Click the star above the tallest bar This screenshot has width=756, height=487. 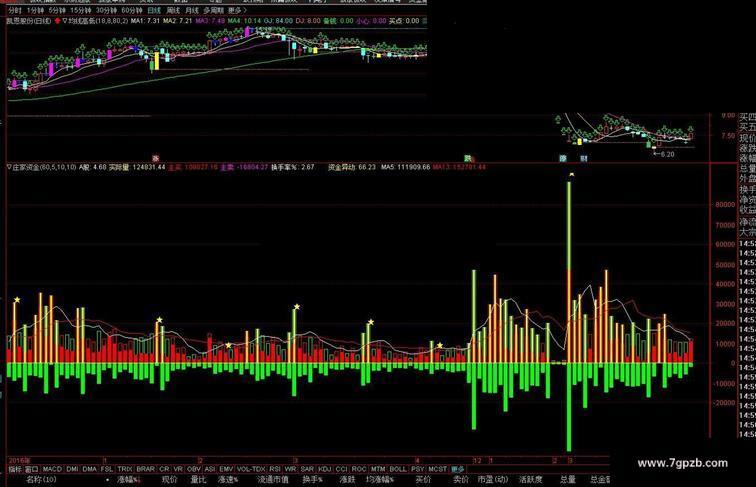coord(571,174)
